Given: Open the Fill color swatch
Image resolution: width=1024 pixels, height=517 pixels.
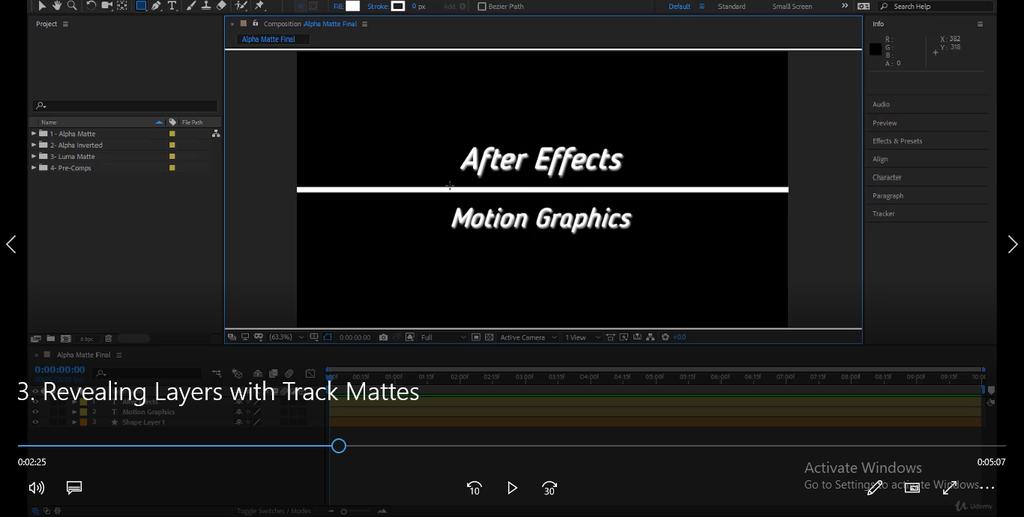Looking at the screenshot, I should point(353,6).
